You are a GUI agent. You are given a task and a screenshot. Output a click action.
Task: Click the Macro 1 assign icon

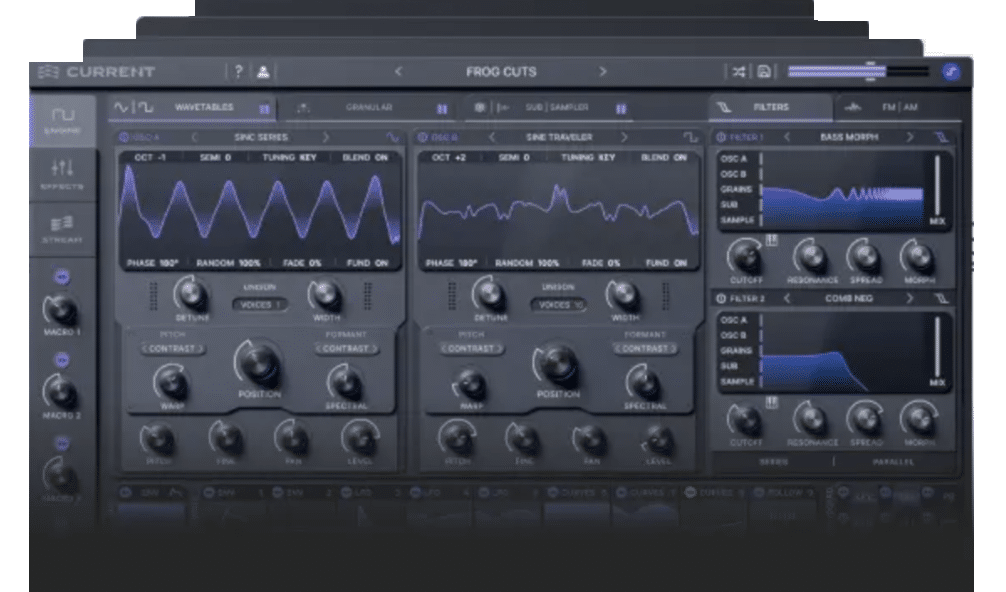[x=62, y=277]
